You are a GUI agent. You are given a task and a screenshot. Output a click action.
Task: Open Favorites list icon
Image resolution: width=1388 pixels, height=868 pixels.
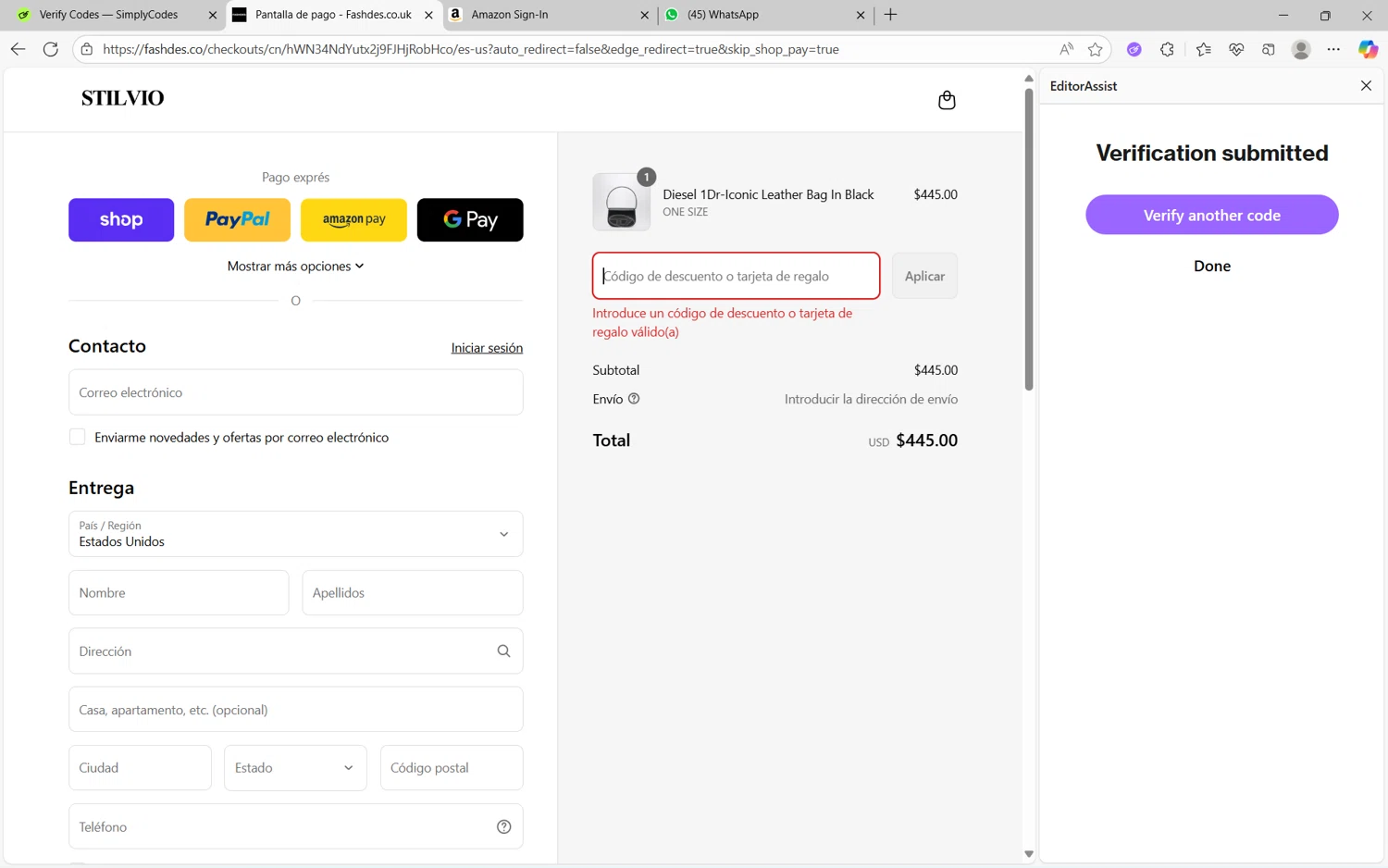pyautogui.click(x=1203, y=49)
